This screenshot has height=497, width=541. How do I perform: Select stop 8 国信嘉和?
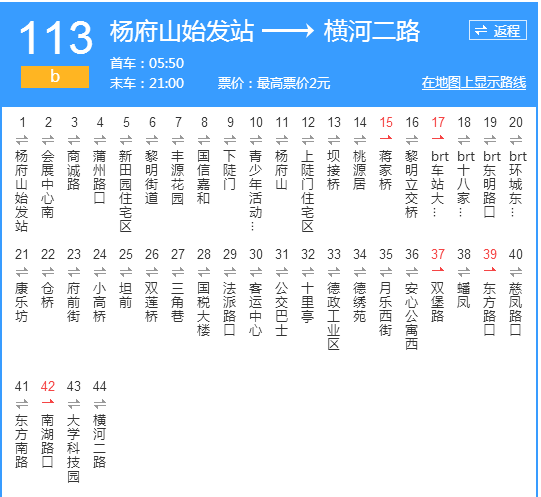(204, 177)
